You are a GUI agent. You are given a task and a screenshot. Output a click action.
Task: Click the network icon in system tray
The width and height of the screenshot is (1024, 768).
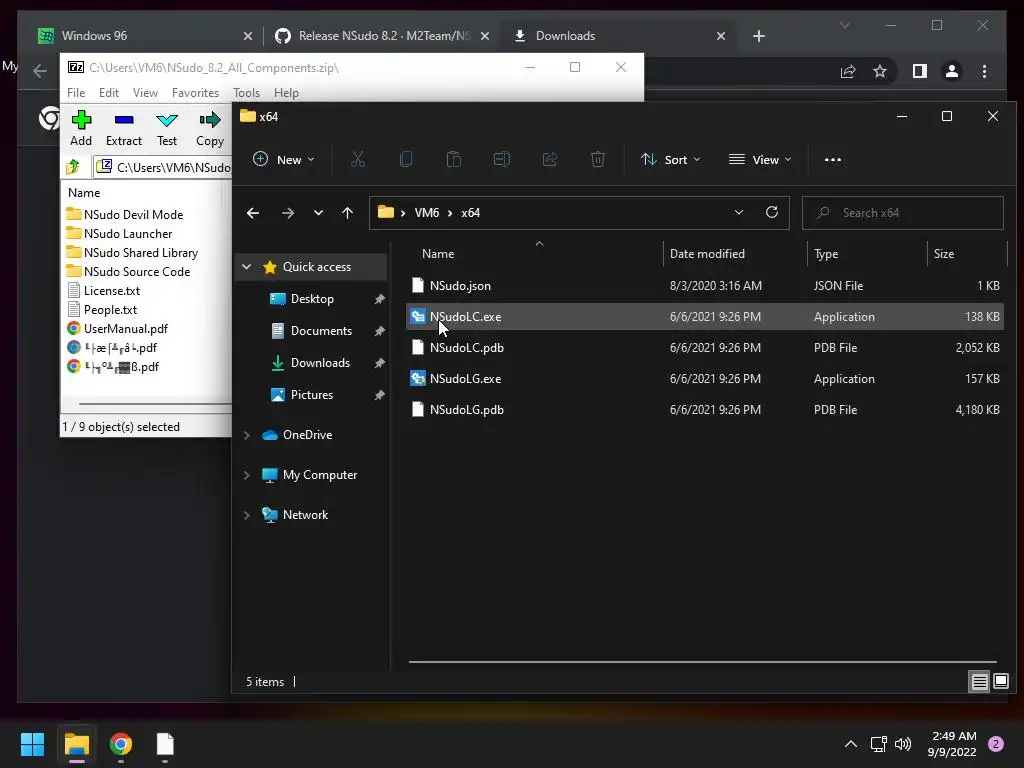[x=878, y=744]
